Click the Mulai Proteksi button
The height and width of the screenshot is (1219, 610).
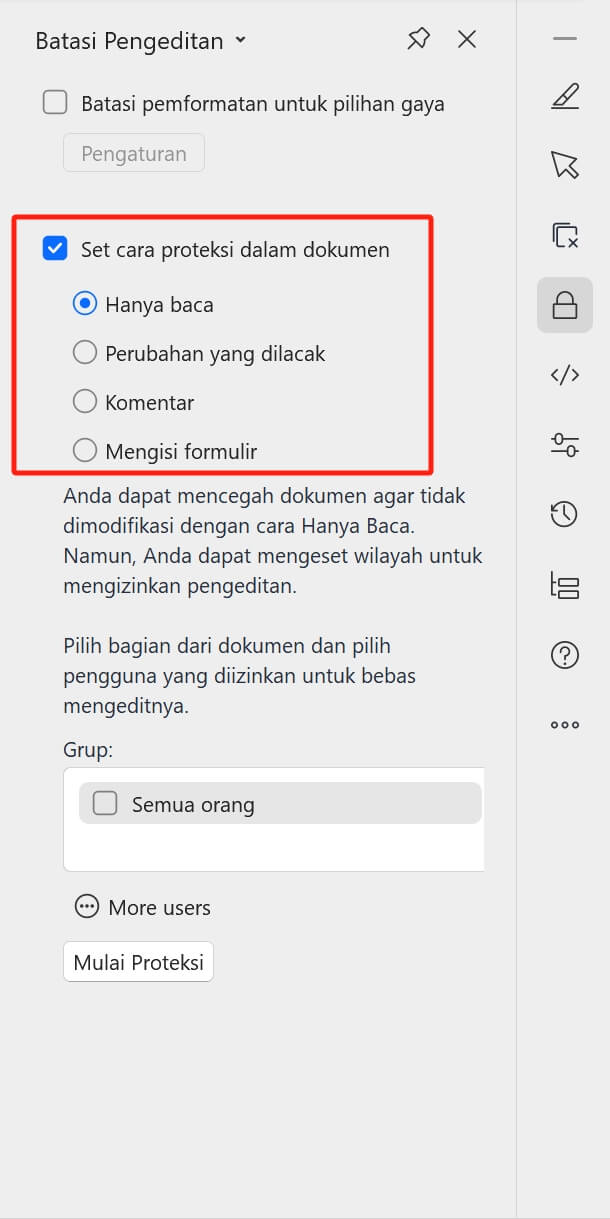(x=138, y=962)
